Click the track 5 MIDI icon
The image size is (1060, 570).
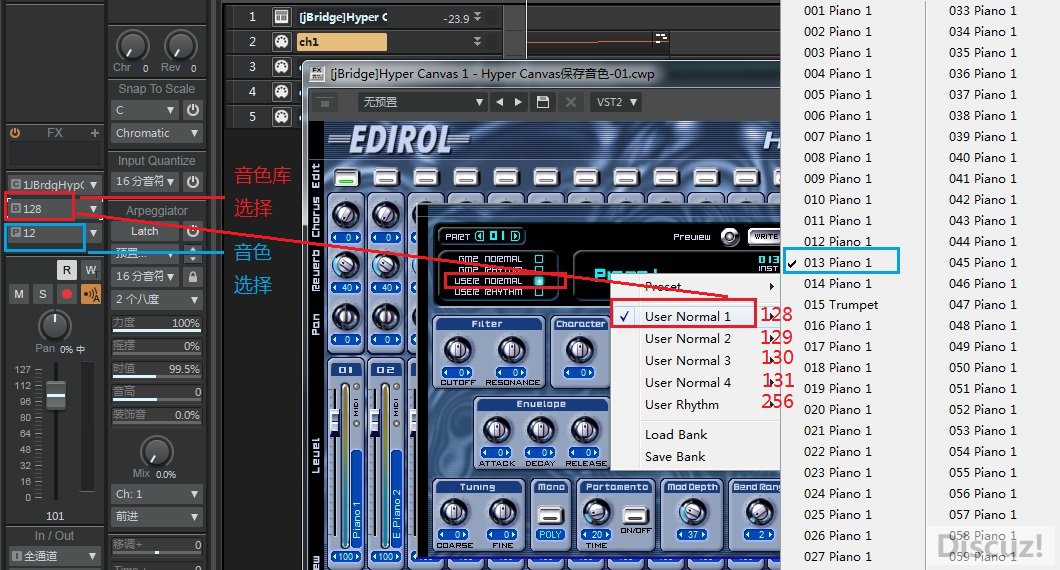pos(281,116)
